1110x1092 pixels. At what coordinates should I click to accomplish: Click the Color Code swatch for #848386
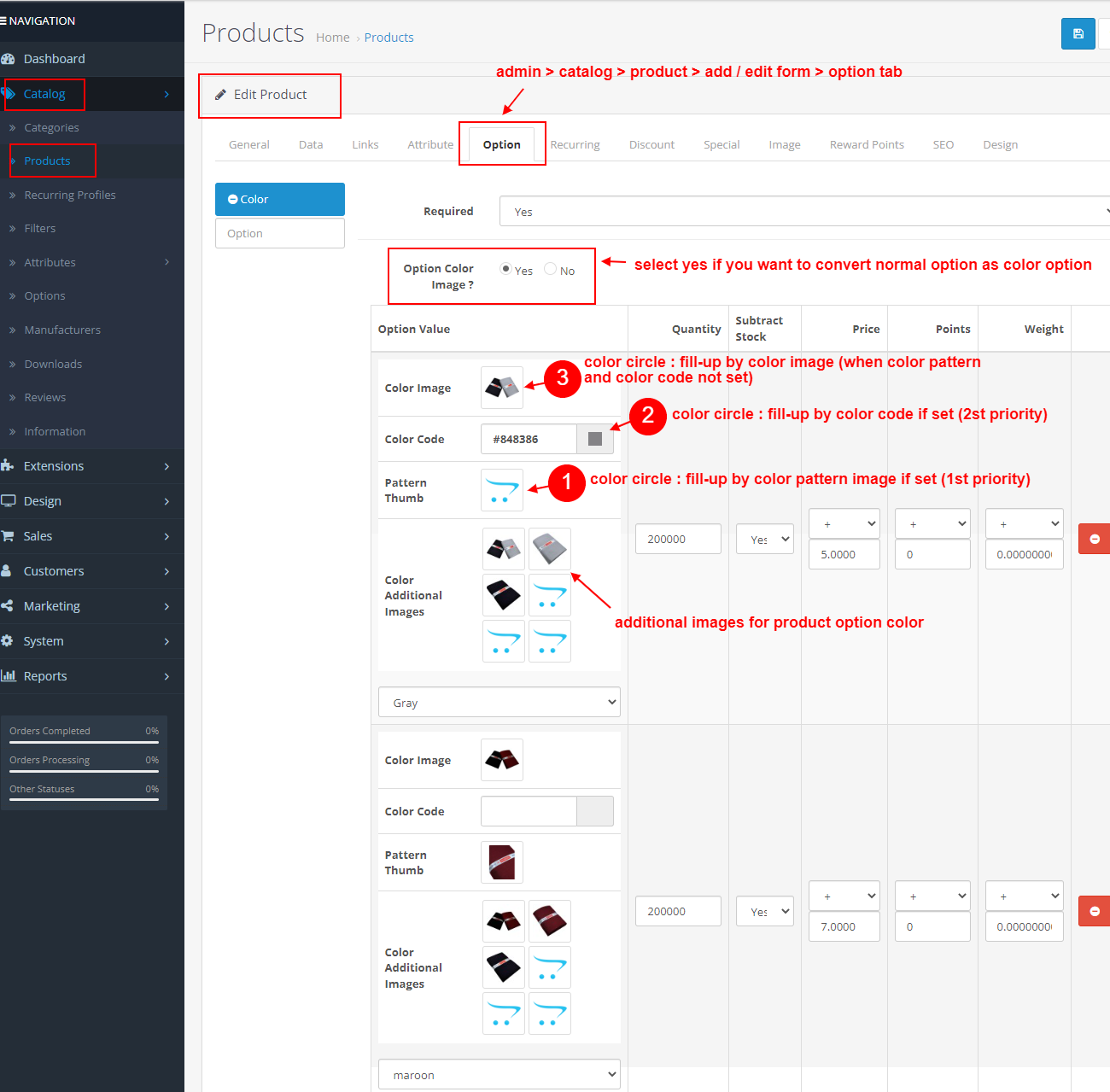click(x=595, y=439)
